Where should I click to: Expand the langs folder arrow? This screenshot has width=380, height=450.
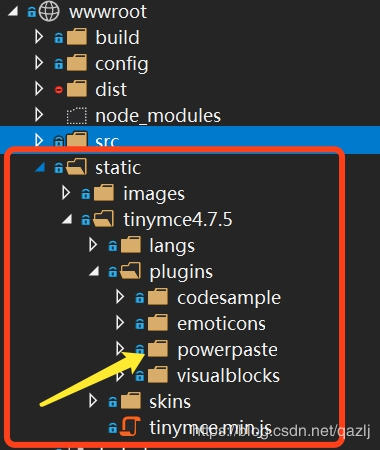93,245
